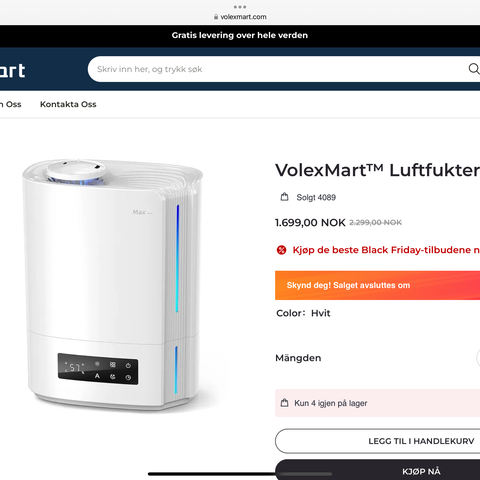The width and height of the screenshot is (480, 480).
Task: Open the Kontakta Oss menu item
Action: click(68, 104)
